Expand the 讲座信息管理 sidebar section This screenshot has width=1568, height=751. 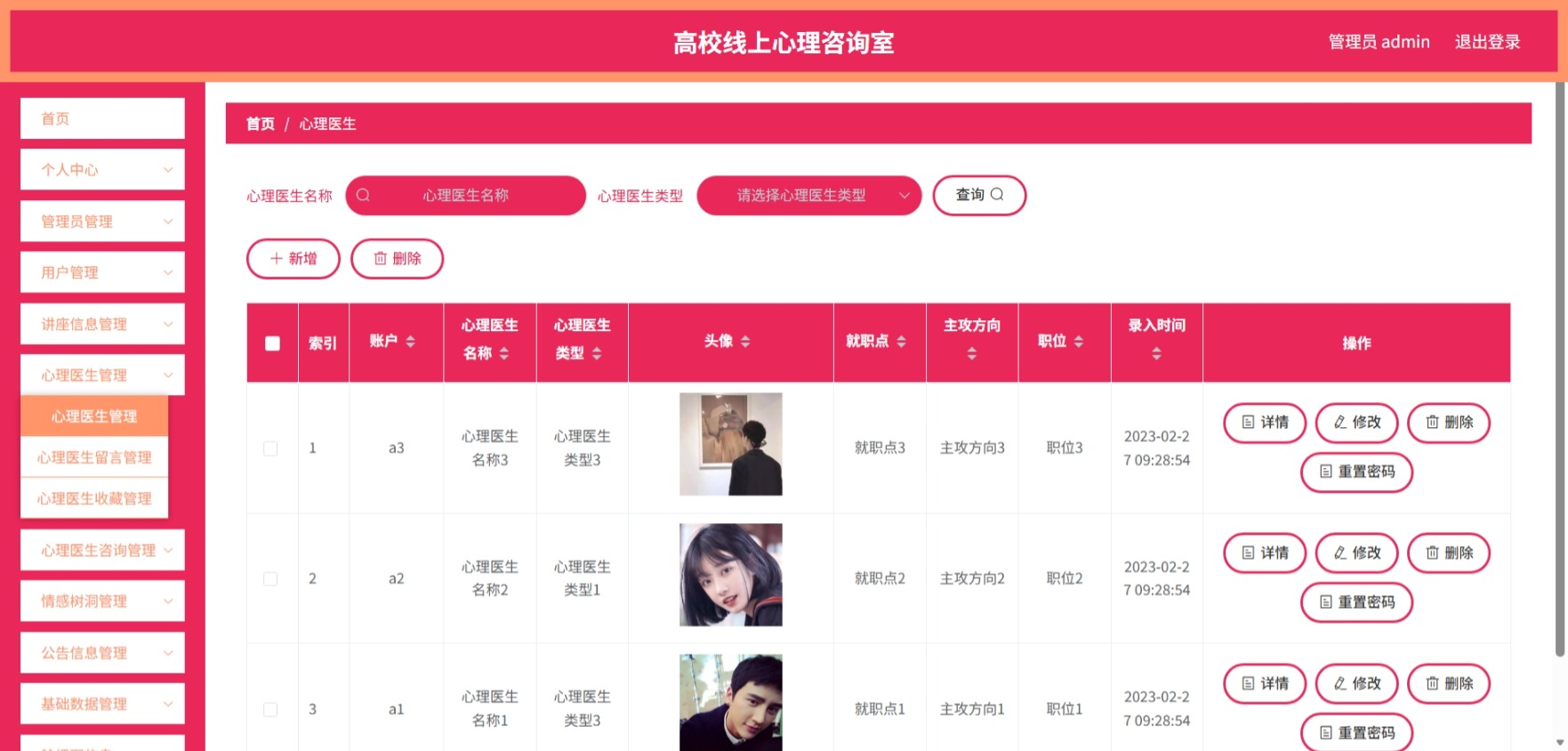[102, 324]
